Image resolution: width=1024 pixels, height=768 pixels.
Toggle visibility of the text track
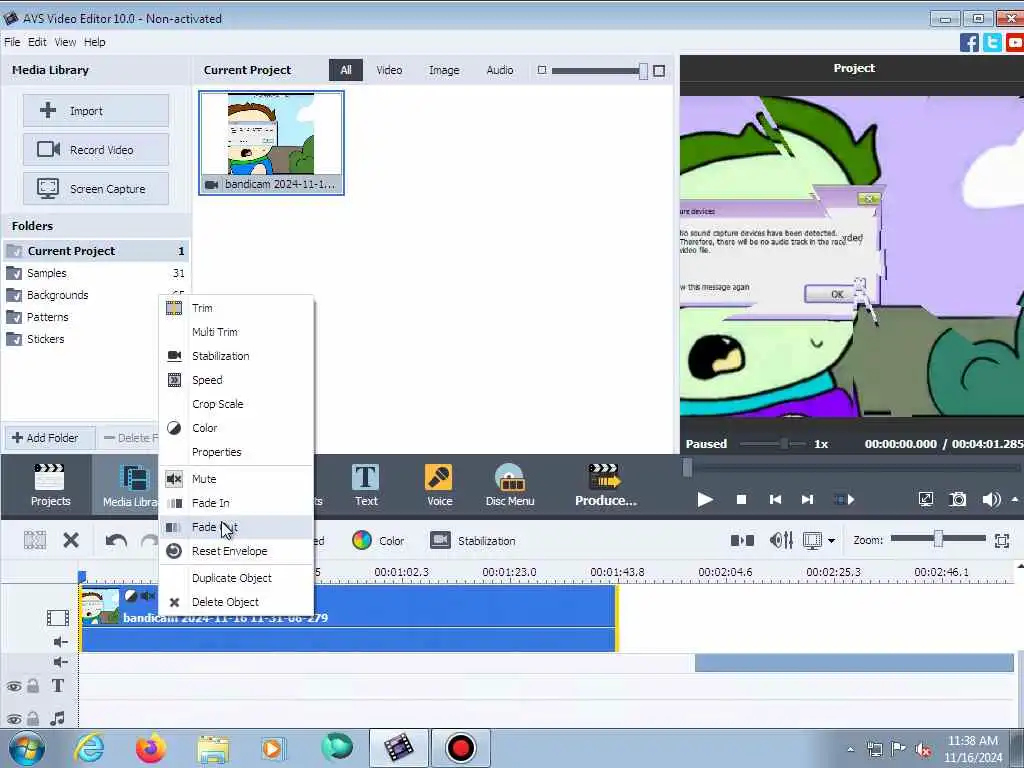[x=14, y=686]
